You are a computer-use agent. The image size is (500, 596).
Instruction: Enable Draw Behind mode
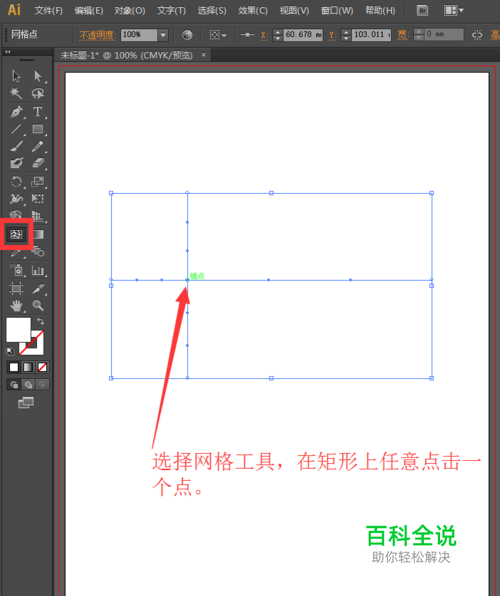28,385
